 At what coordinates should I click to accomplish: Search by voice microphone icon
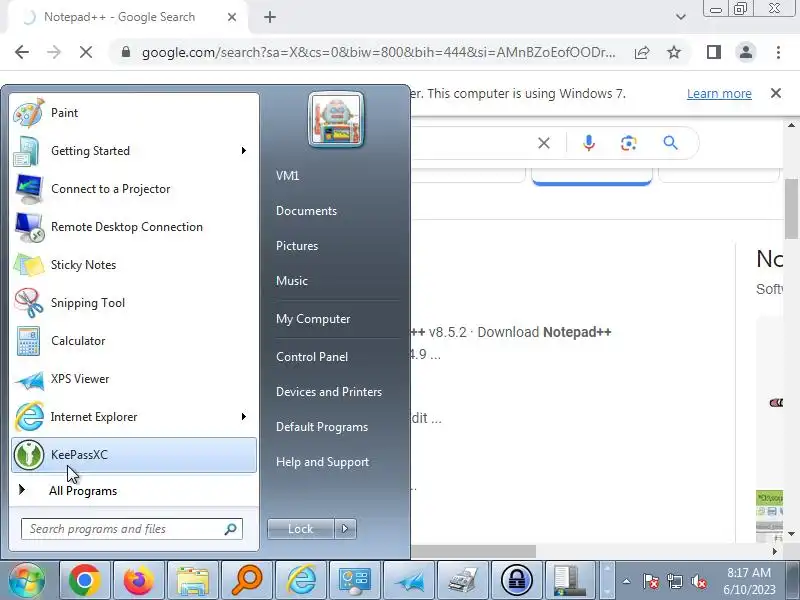point(589,143)
